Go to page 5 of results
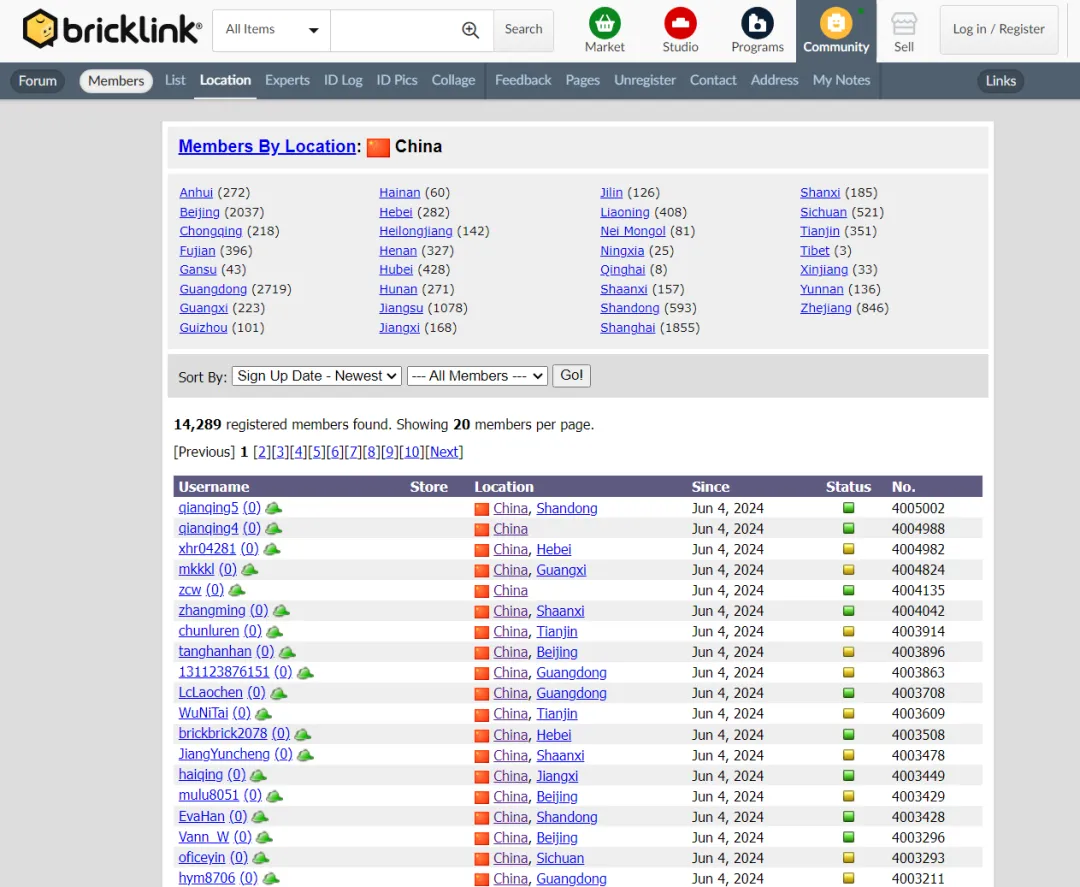The height and width of the screenshot is (887, 1080). coord(317,452)
